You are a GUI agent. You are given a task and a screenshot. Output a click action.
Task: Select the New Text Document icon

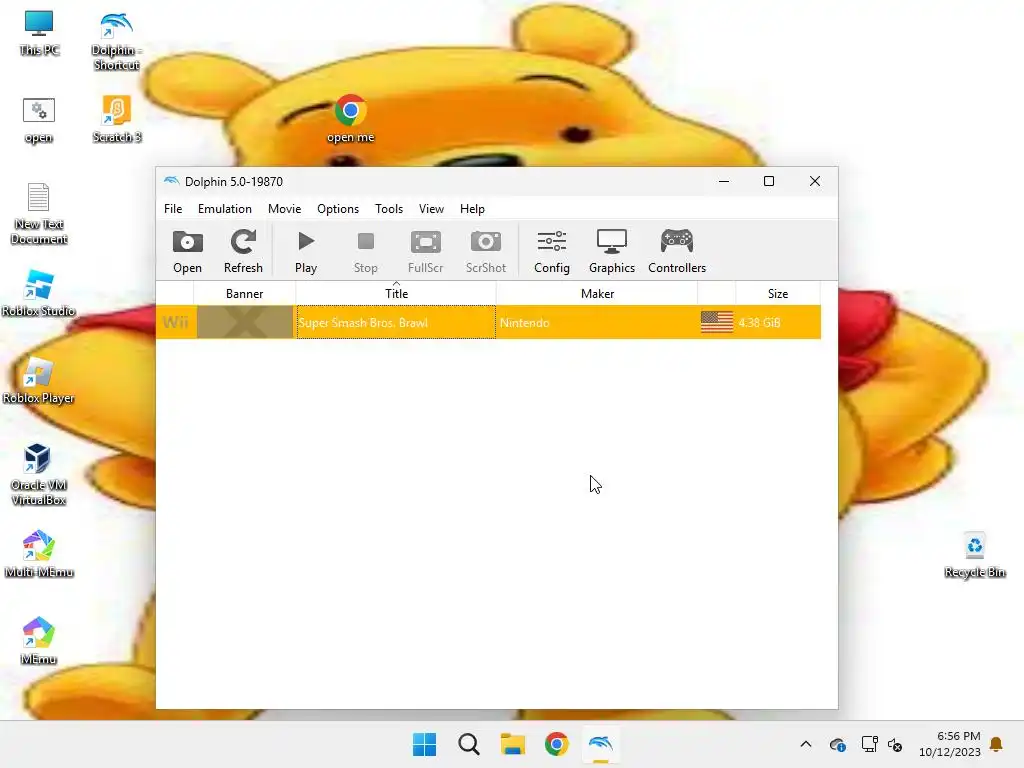(x=39, y=214)
